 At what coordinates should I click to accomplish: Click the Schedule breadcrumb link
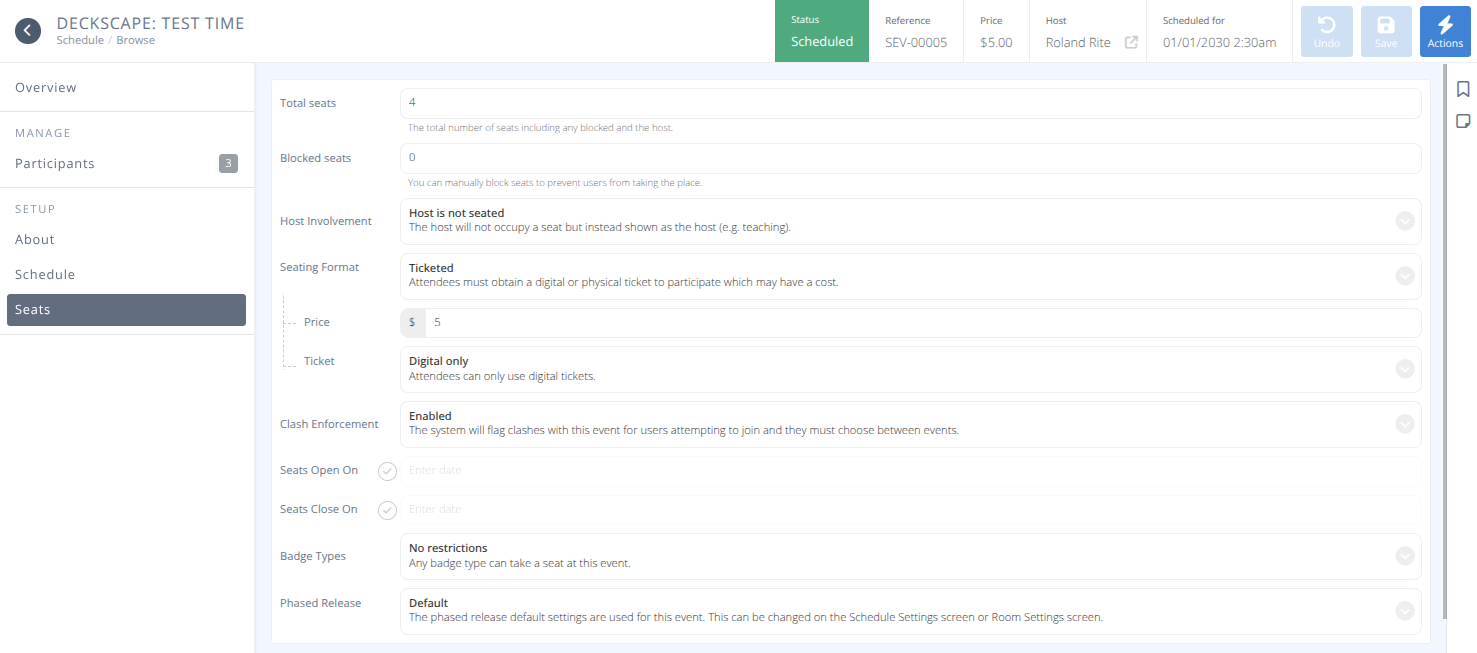[80, 41]
